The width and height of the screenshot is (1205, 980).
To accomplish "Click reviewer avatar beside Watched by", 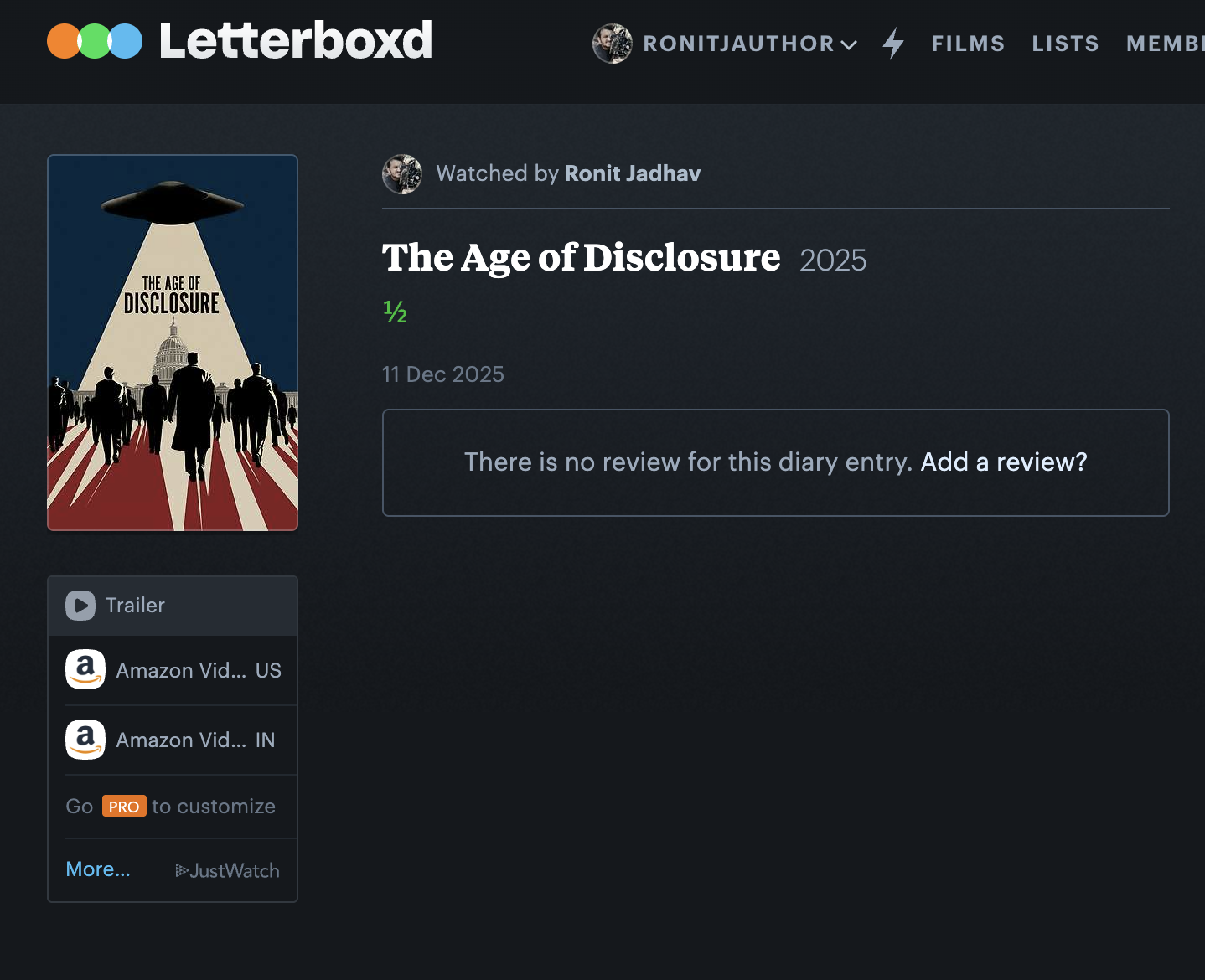I will click(x=402, y=174).
